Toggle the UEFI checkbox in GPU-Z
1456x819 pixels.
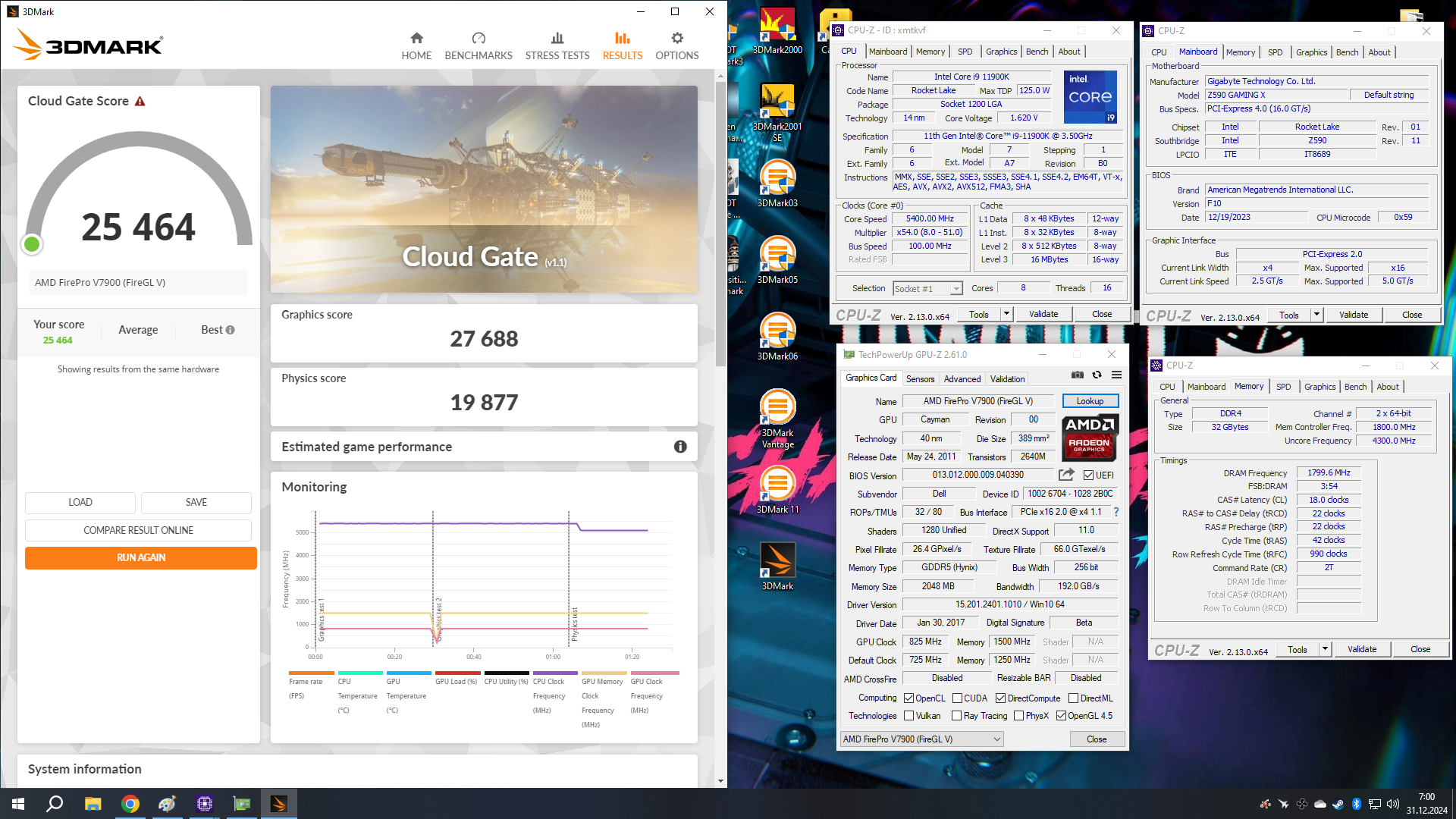1088,475
